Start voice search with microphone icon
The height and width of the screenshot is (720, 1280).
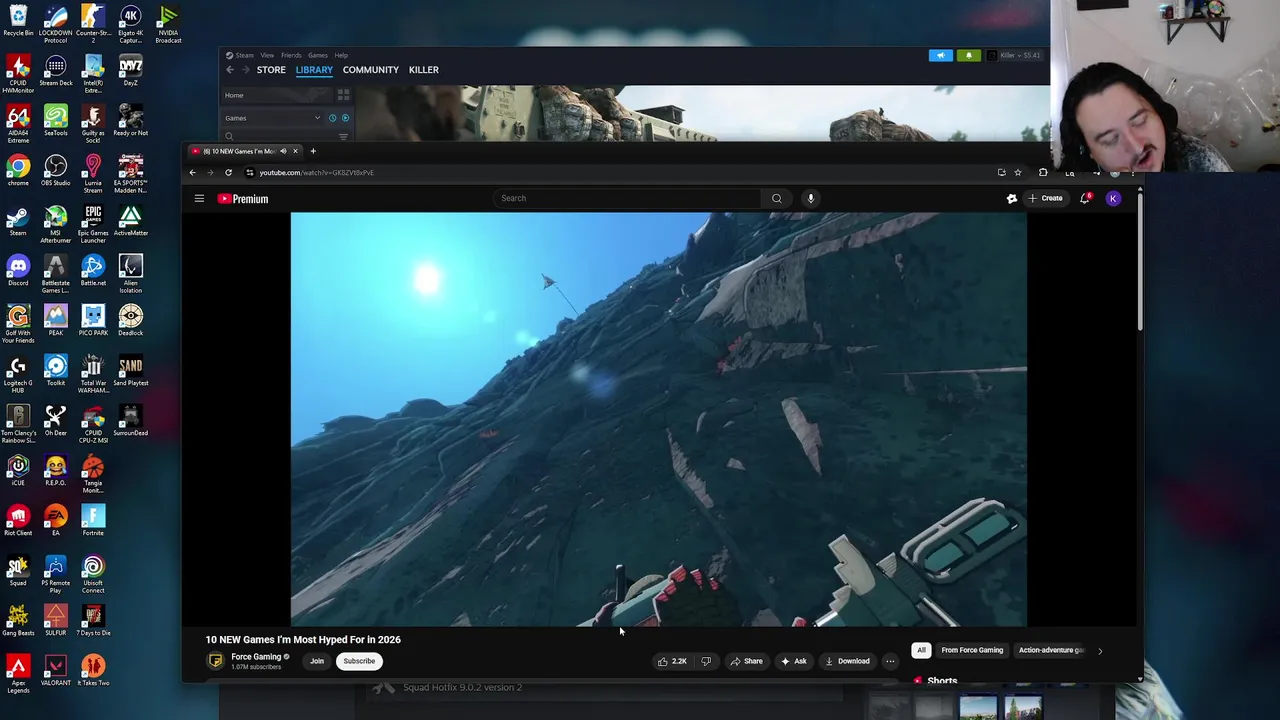tap(811, 198)
